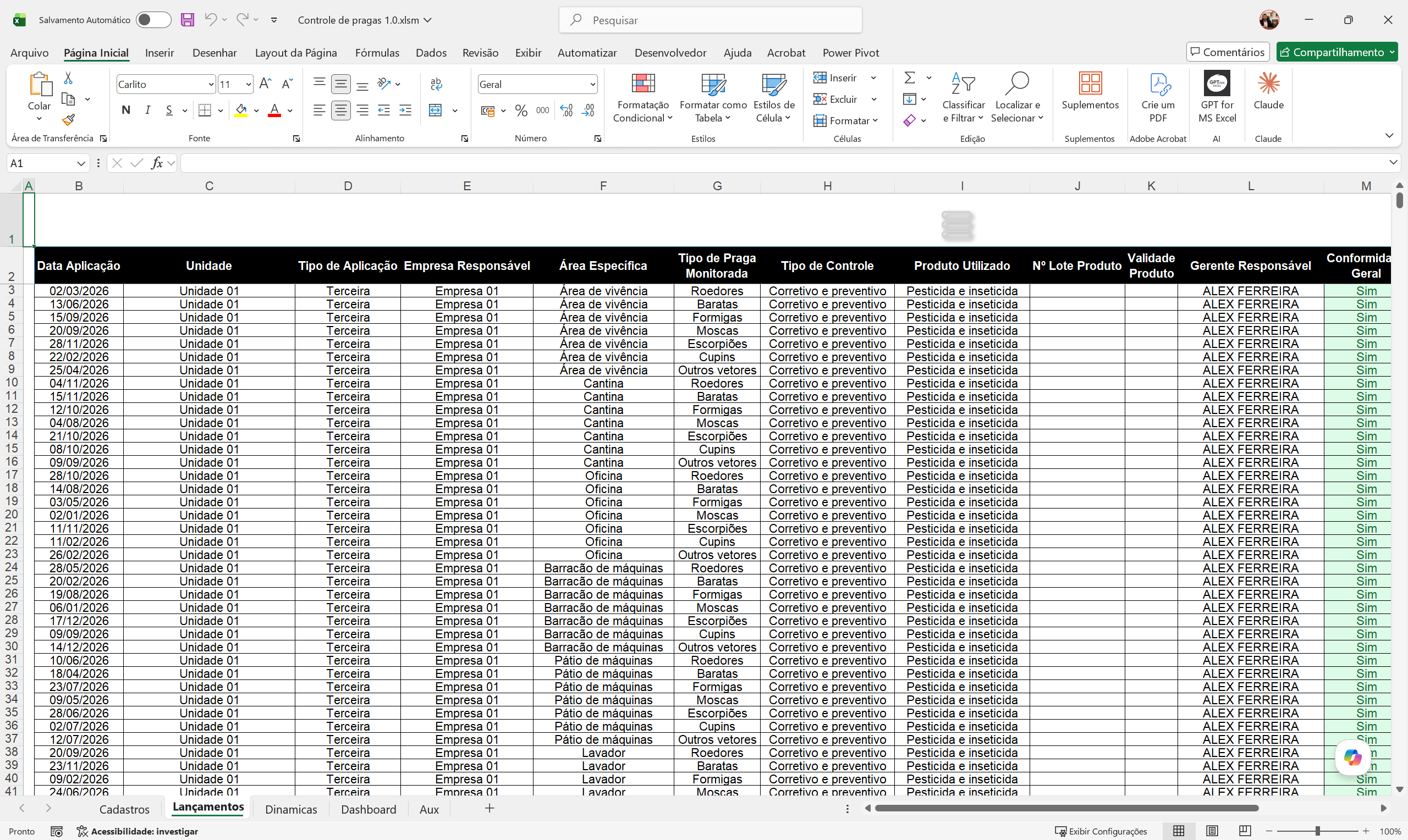Switch to the Dashboard sheet tab
This screenshot has height=840, width=1408.
[369, 809]
